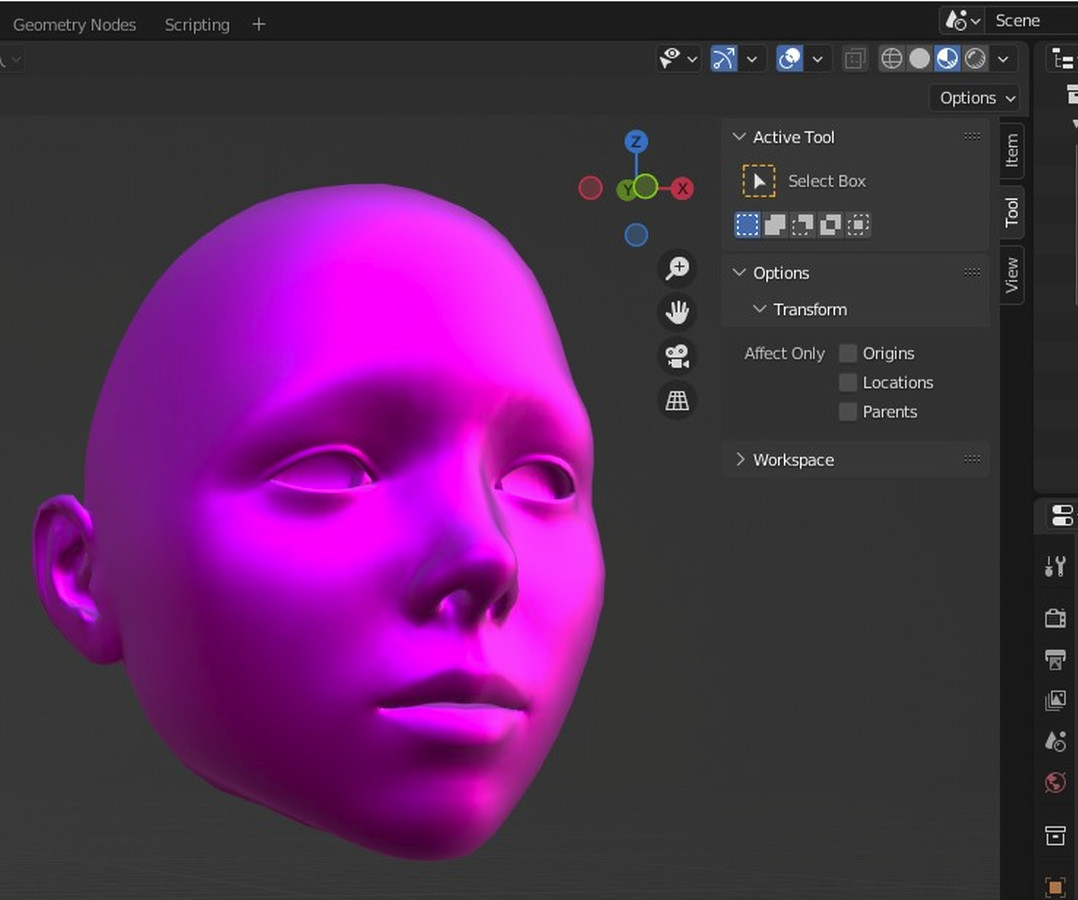Open the gizmo settings dropdown arrow
Image resolution: width=1078 pixels, height=900 pixels.
[752, 59]
